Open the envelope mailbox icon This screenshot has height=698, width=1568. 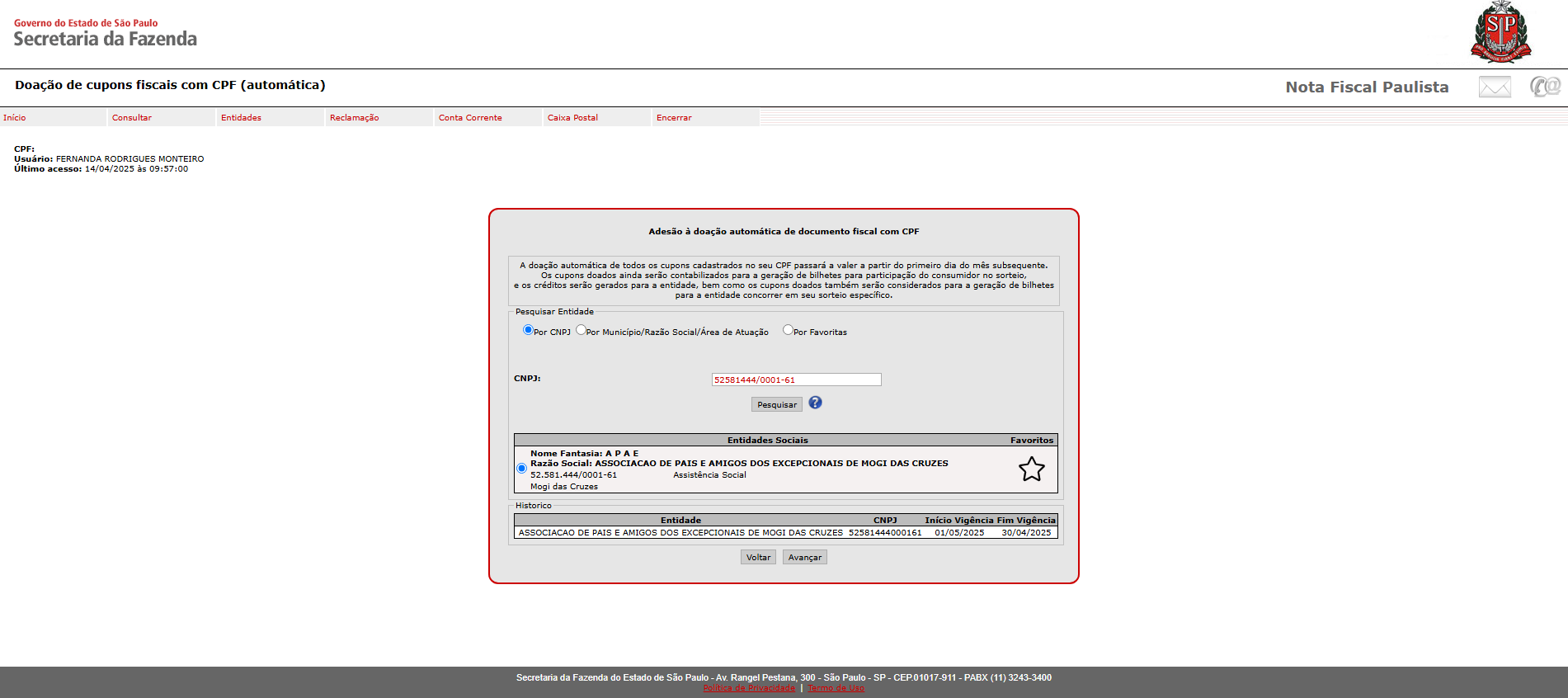[x=1494, y=87]
